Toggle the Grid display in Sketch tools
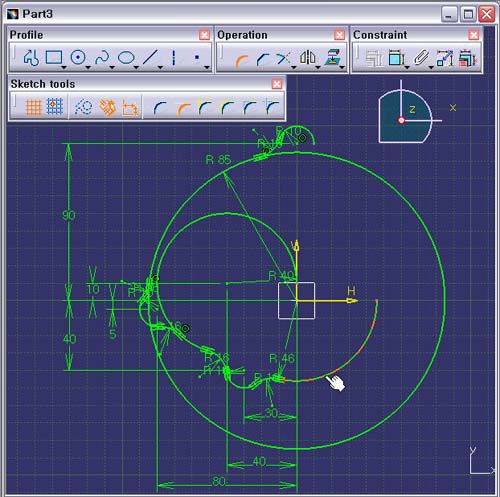500x497 pixels. pos(33,107)
